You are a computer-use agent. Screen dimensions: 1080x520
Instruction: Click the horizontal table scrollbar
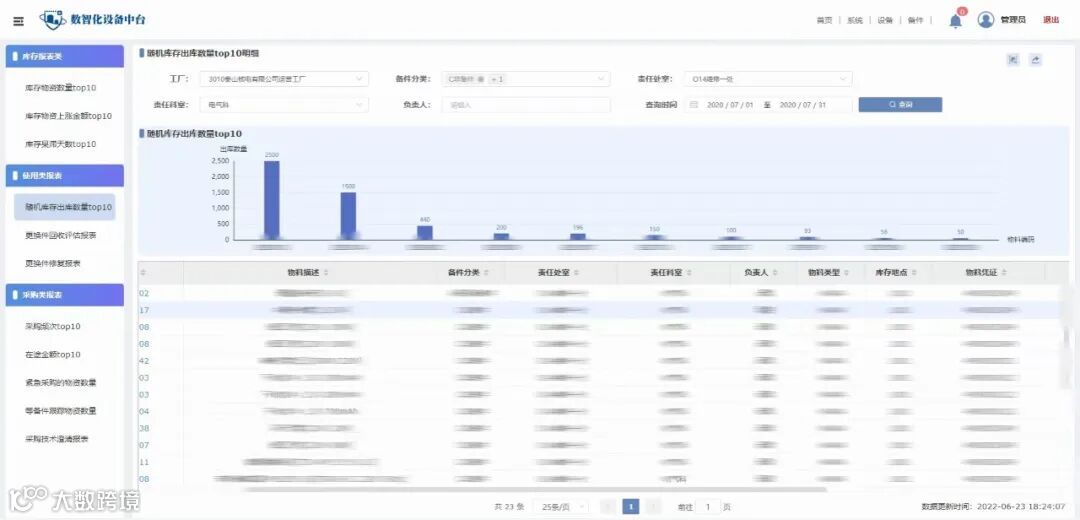534,490
